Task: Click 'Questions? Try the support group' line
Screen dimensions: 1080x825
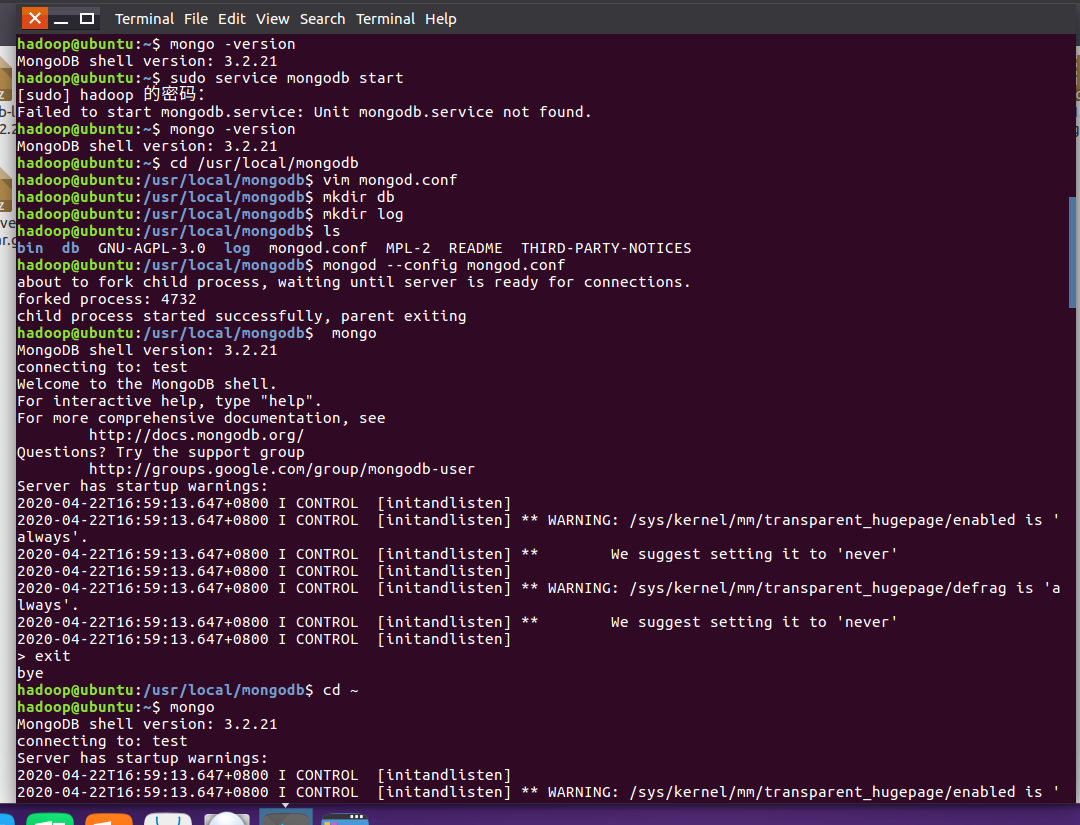Action: 160,452
